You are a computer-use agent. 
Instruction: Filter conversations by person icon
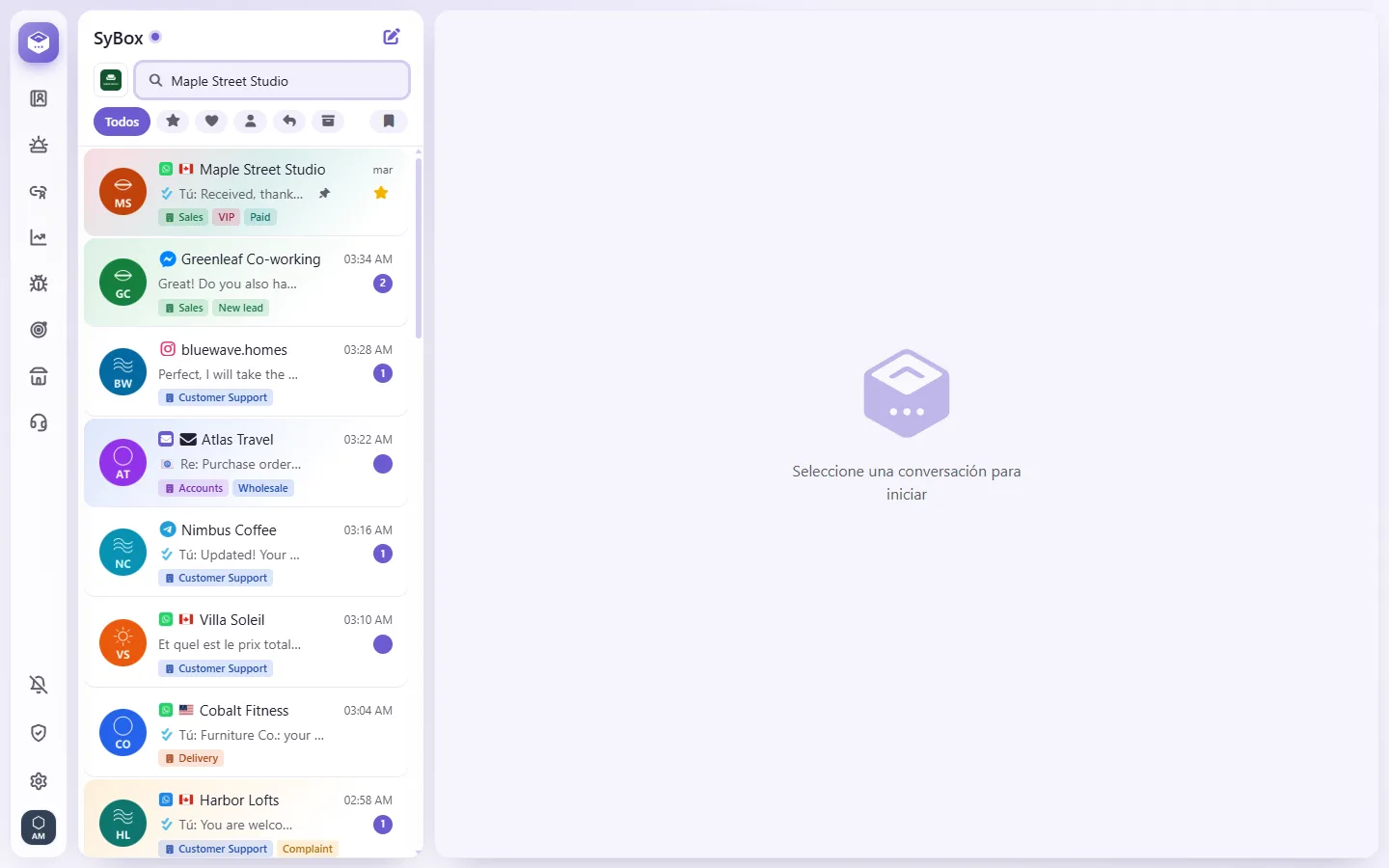250,121
